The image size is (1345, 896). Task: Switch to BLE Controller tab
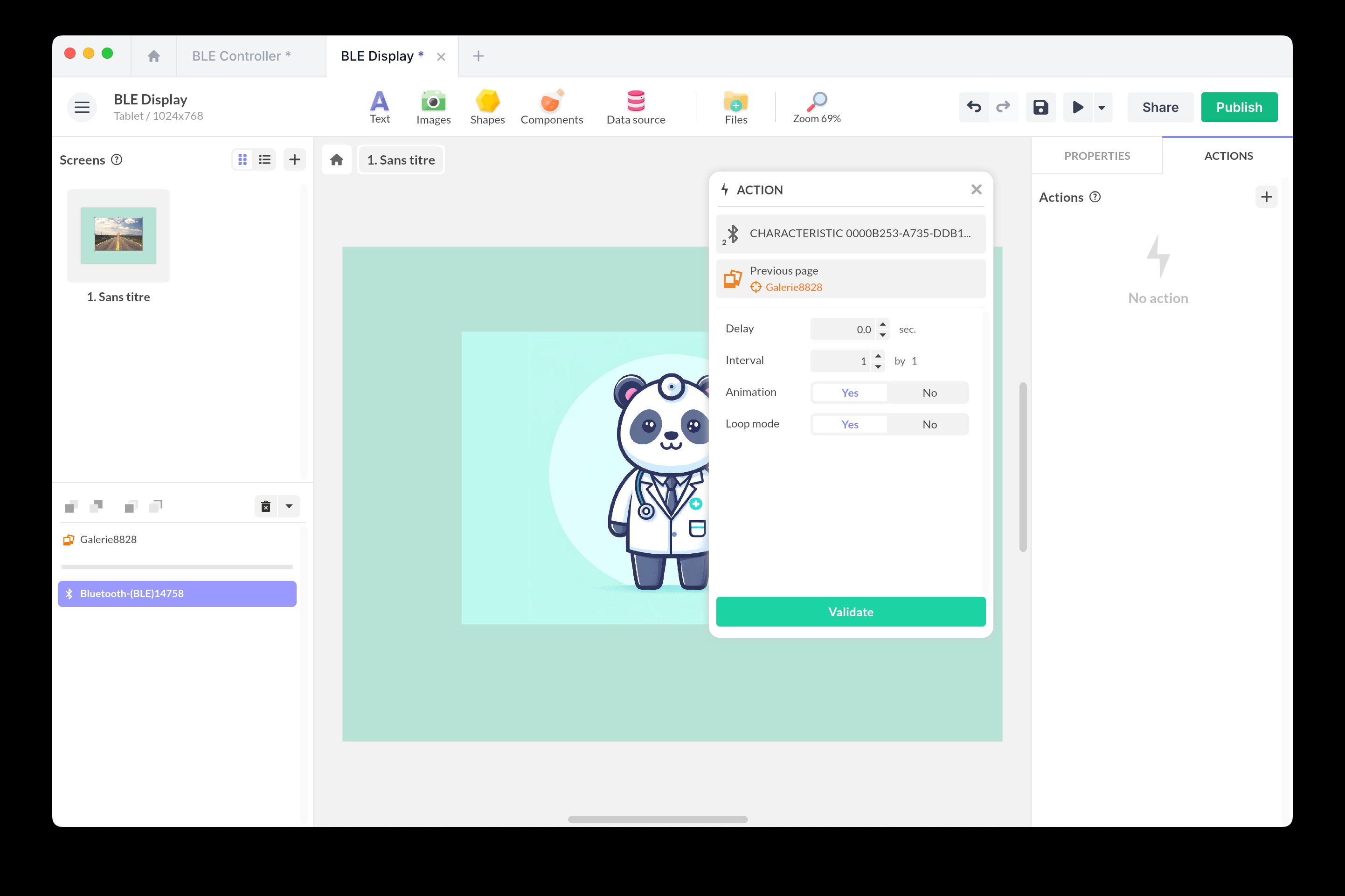[x=241, y=56]
